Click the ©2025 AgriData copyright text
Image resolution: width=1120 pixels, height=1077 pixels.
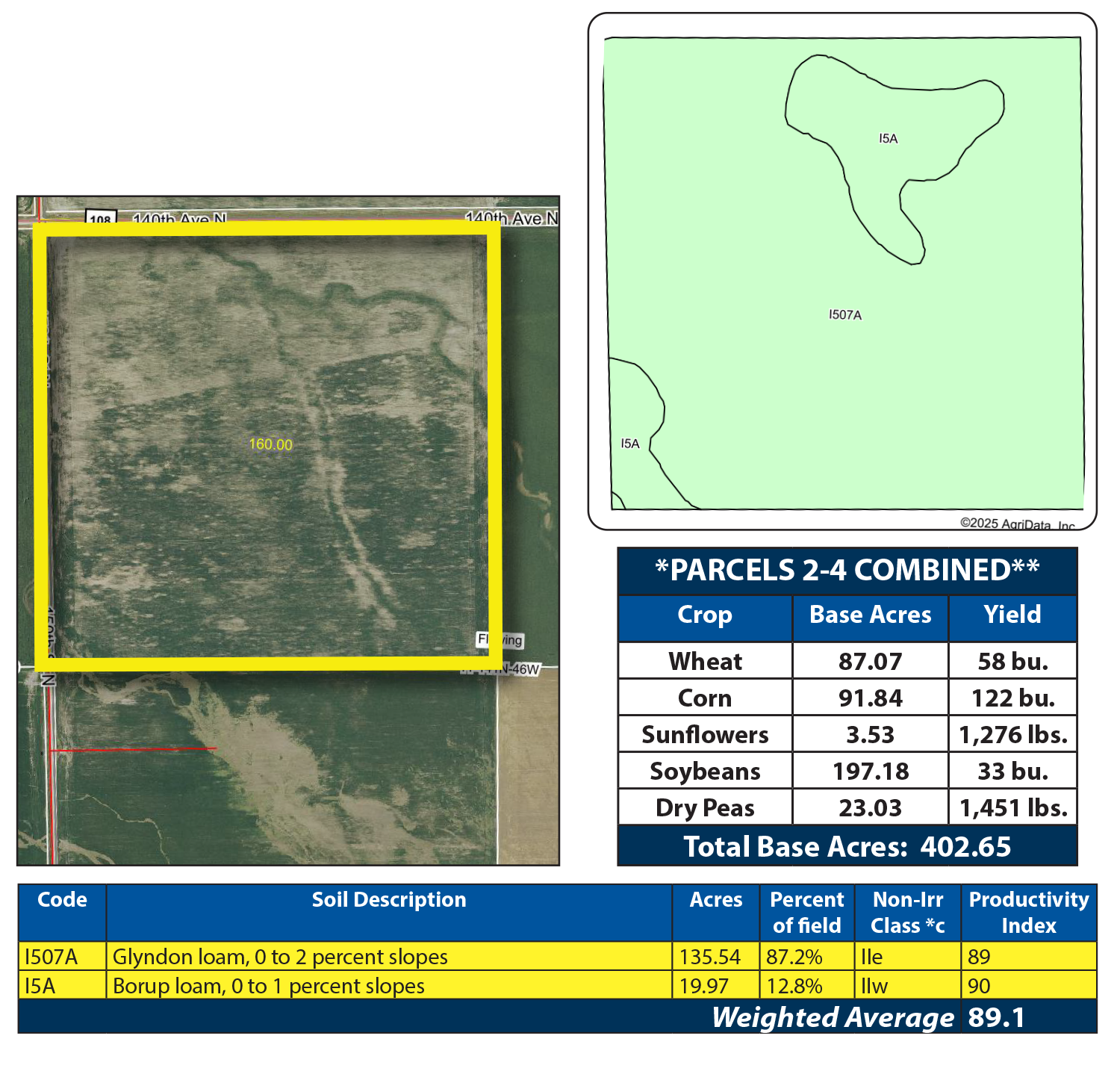click(1017, 524)
